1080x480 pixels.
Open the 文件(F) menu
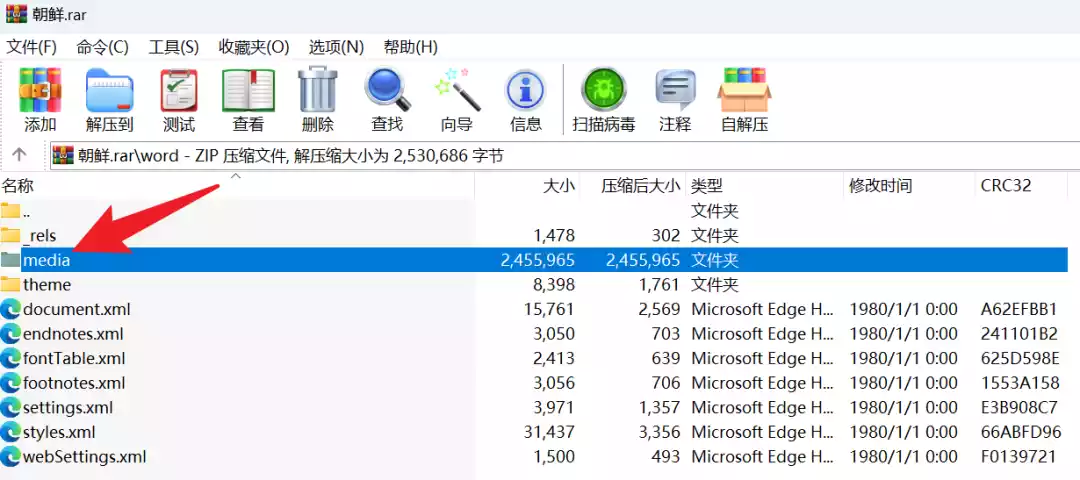coord(32,47)
